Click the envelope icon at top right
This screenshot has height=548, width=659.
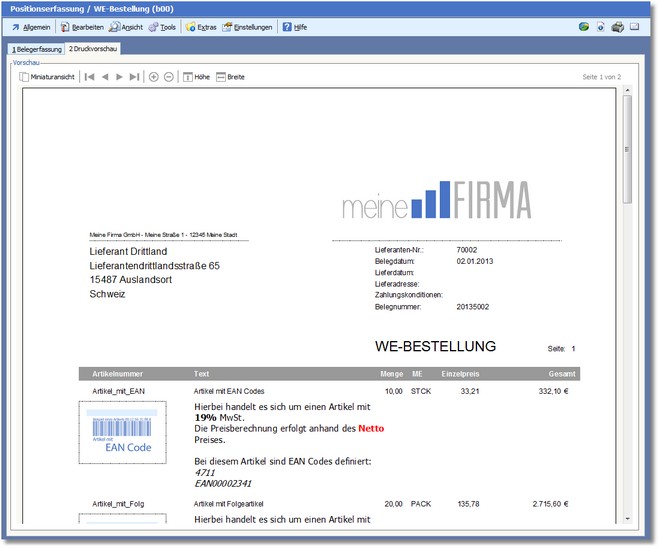(634, 27)
